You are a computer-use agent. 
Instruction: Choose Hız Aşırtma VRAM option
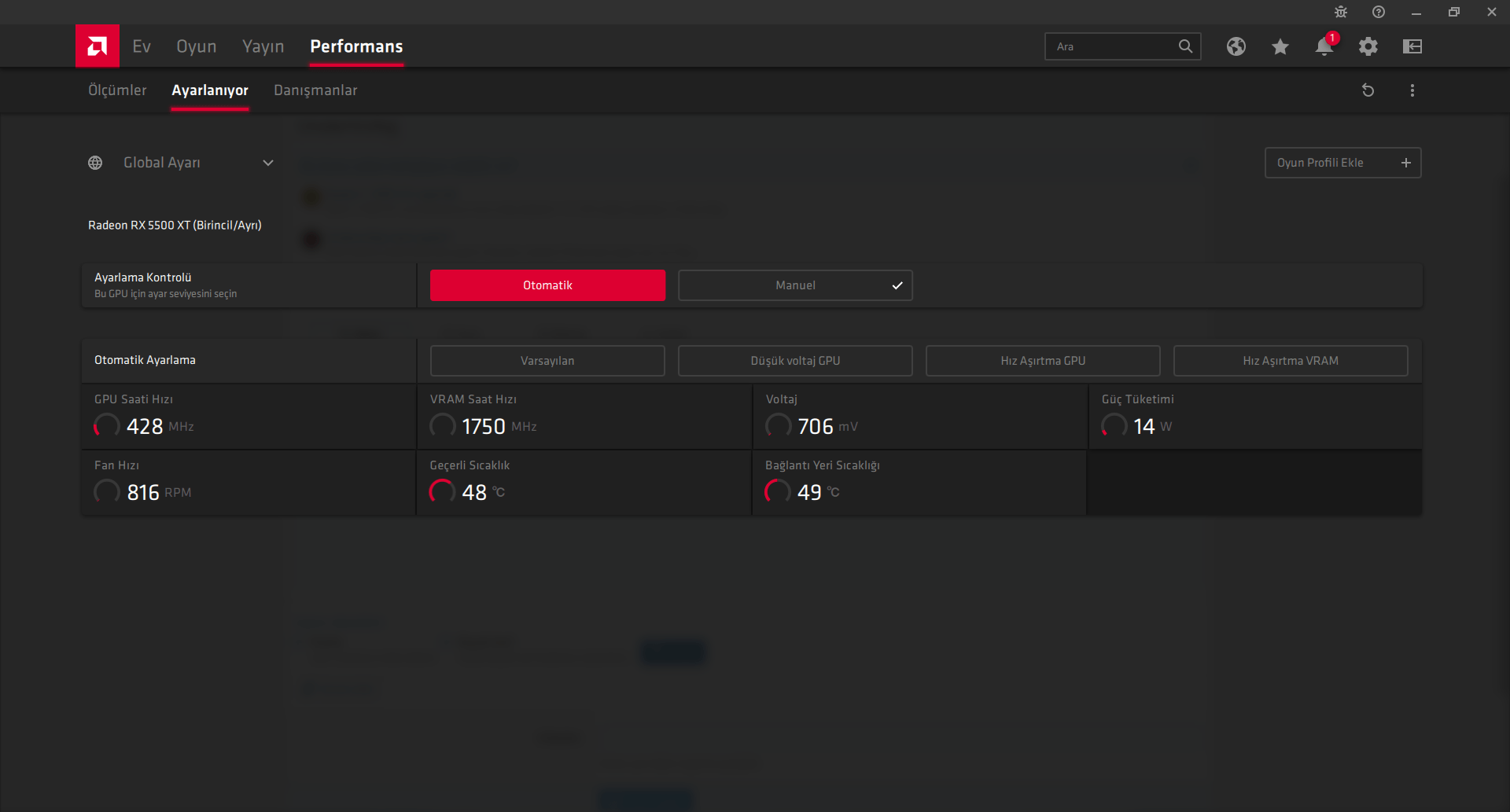click(1291, 361)
